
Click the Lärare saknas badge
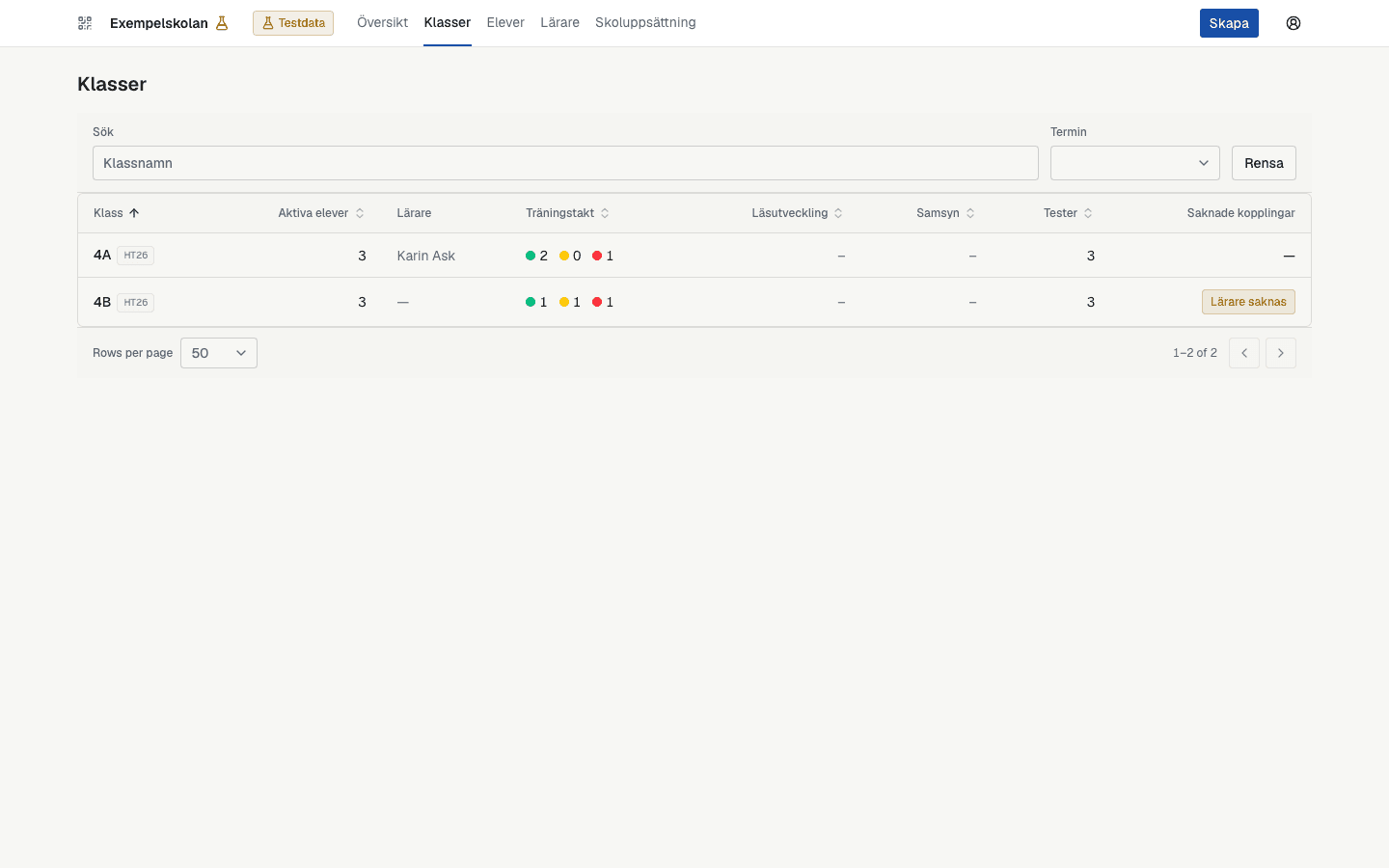coord(1248,302)
